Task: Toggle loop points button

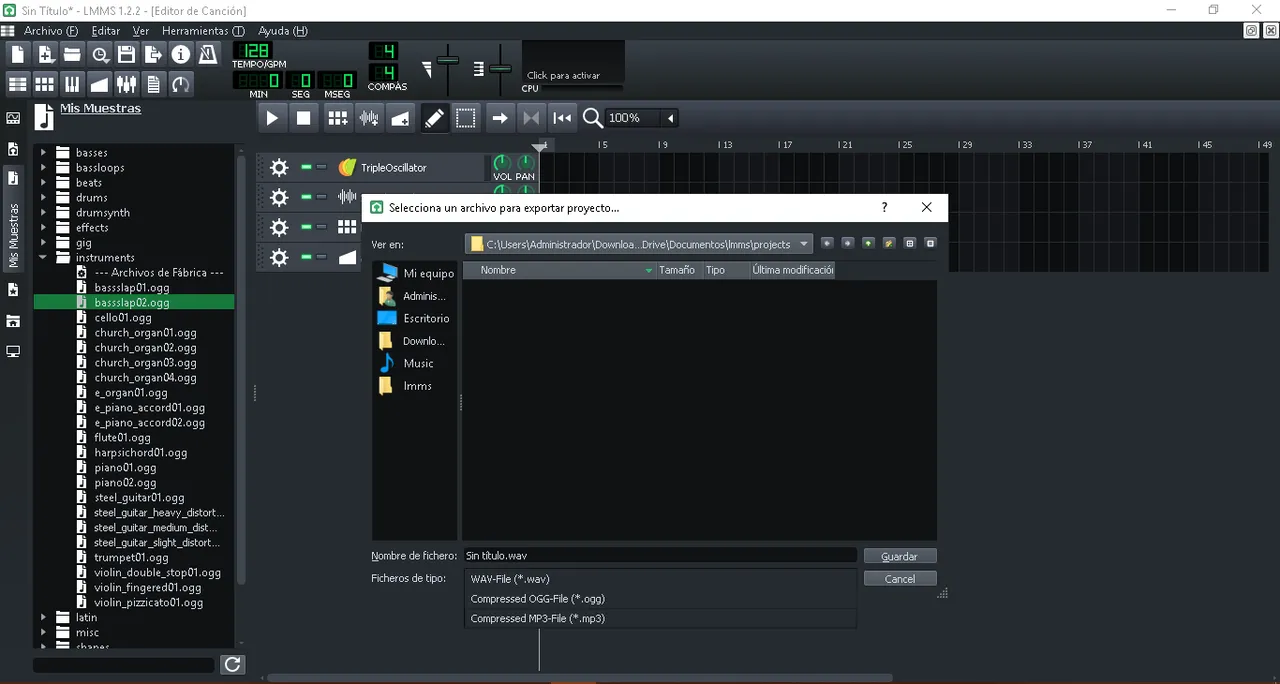Action: pyautogui.click(x=531, y=118)
